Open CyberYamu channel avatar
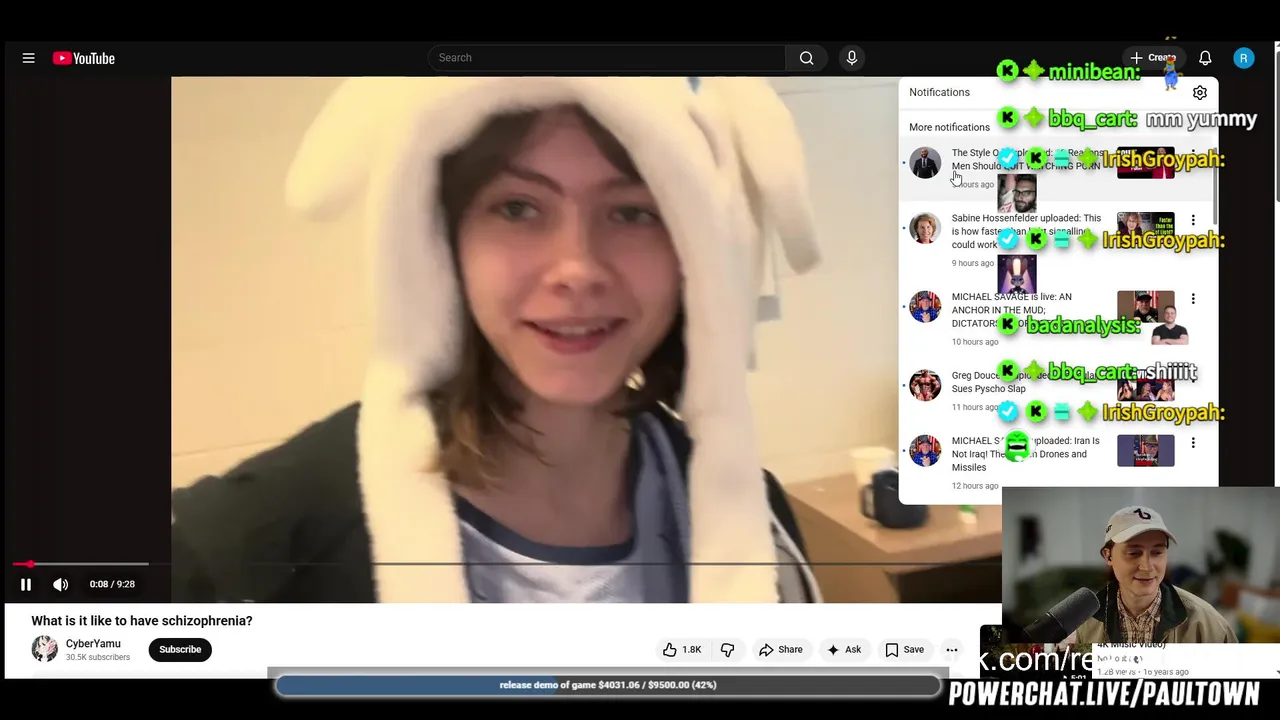1280x720 pixels. (45, 649)
